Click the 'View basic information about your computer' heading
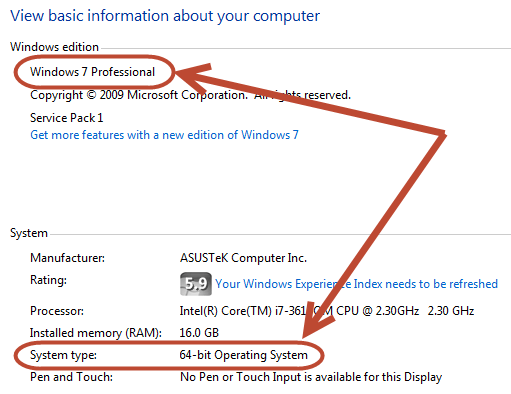 165,16
